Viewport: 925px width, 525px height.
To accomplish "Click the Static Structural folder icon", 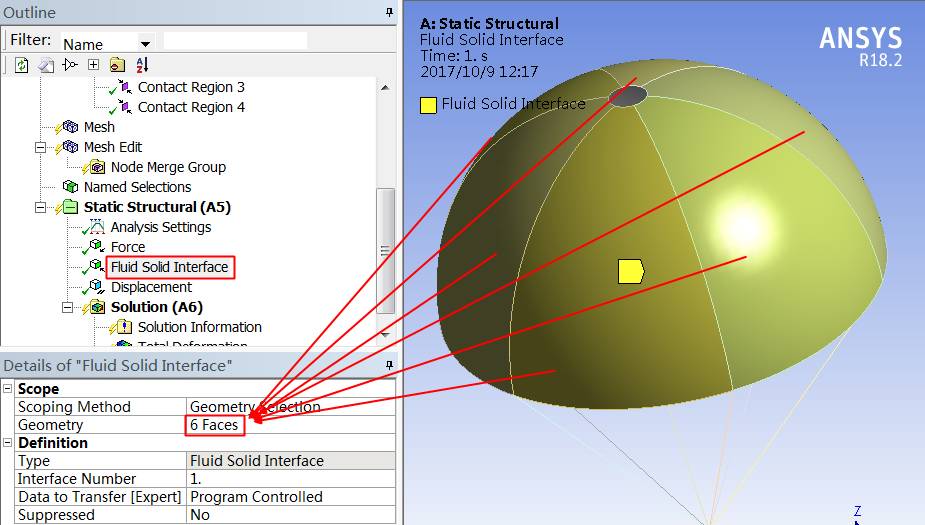I will tap(70, 207).
